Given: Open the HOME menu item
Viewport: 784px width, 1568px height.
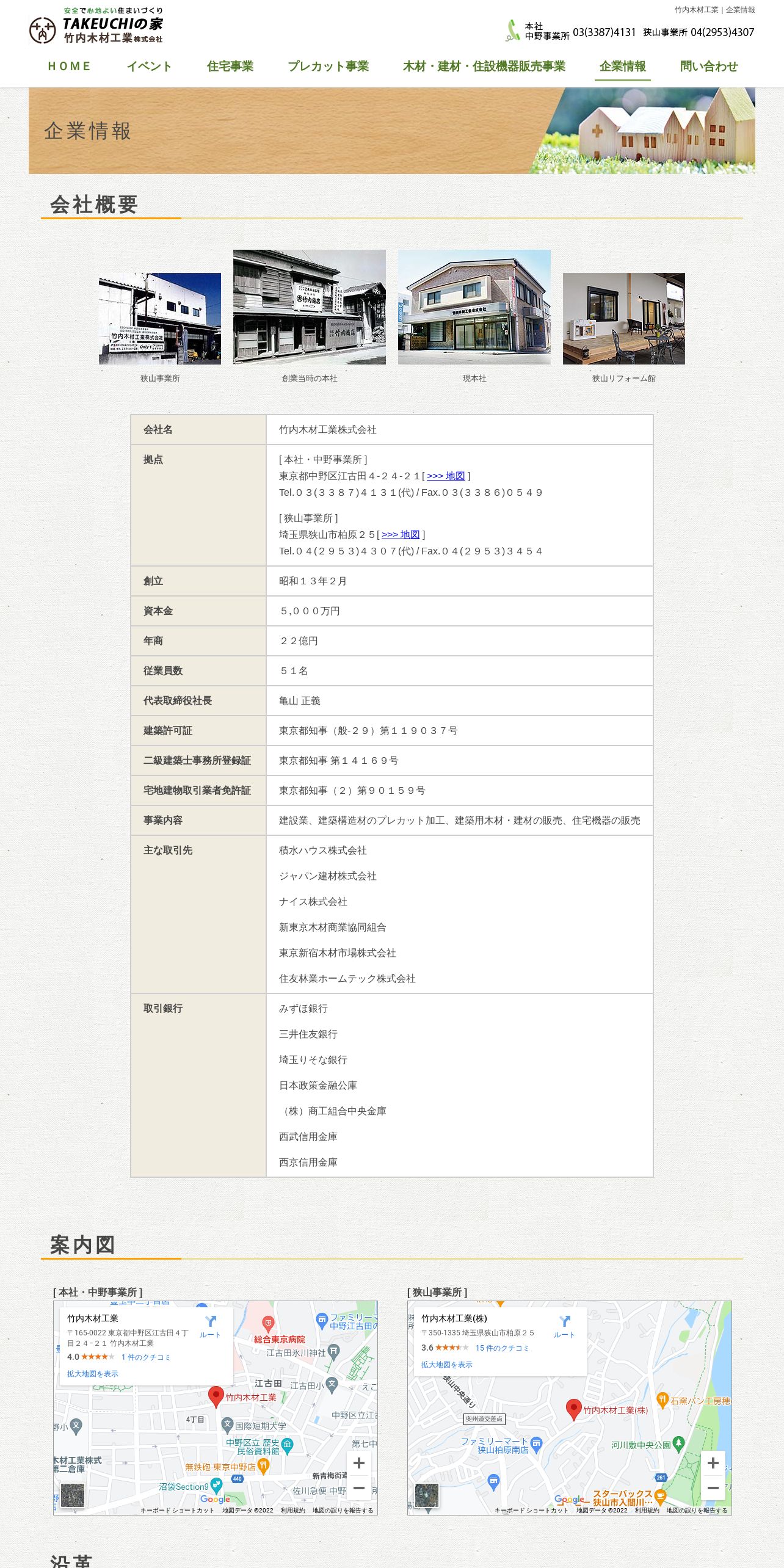Looking at the screenshot, I should click(x=70, y=67).
